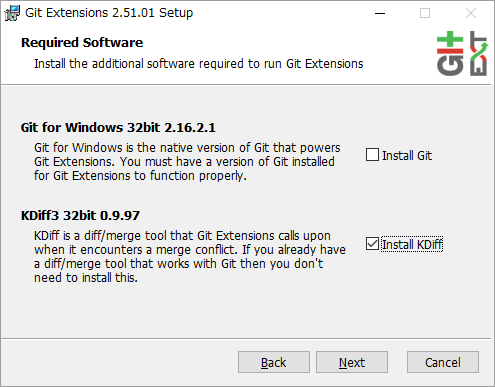Minimize the Setup window
This screenshot has width=495, height=387.
tap(380, 13)
